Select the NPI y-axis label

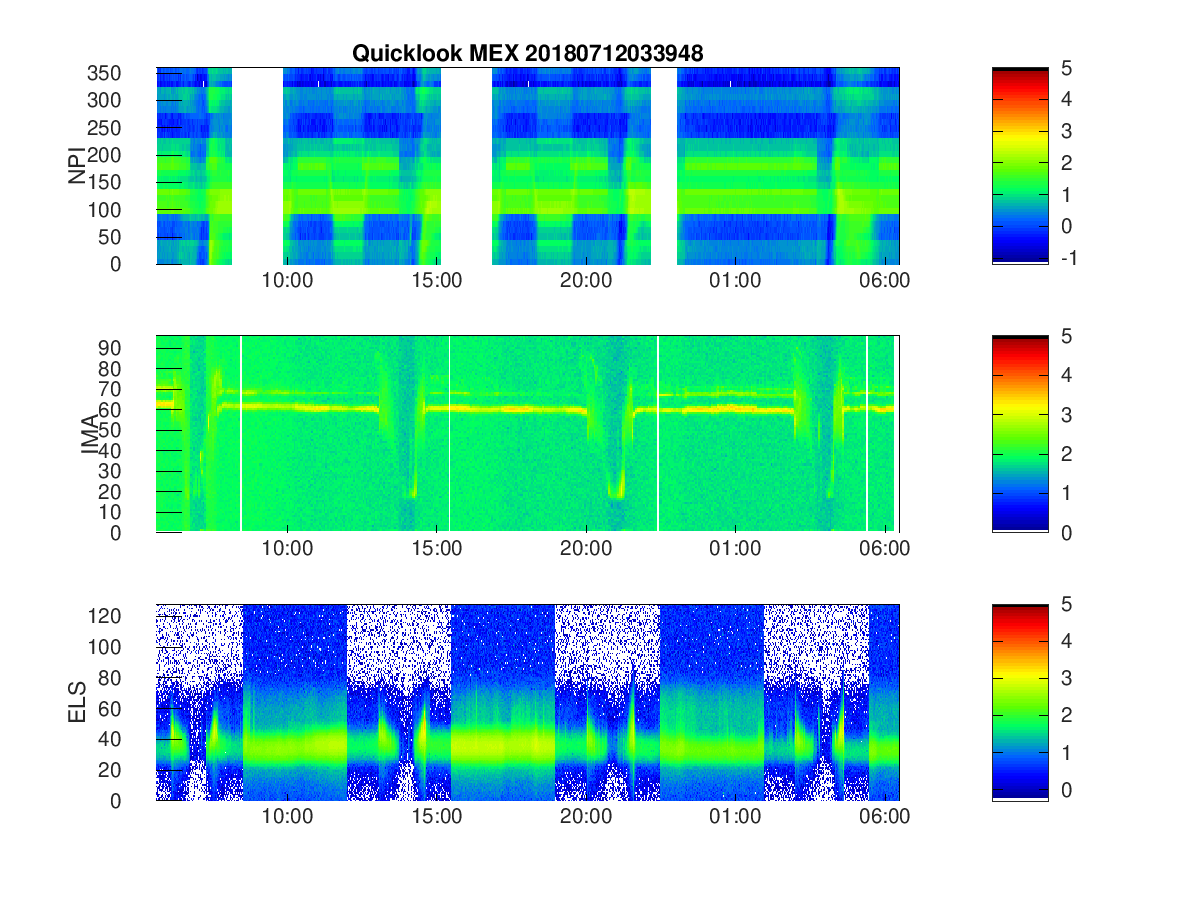[77, 166]
